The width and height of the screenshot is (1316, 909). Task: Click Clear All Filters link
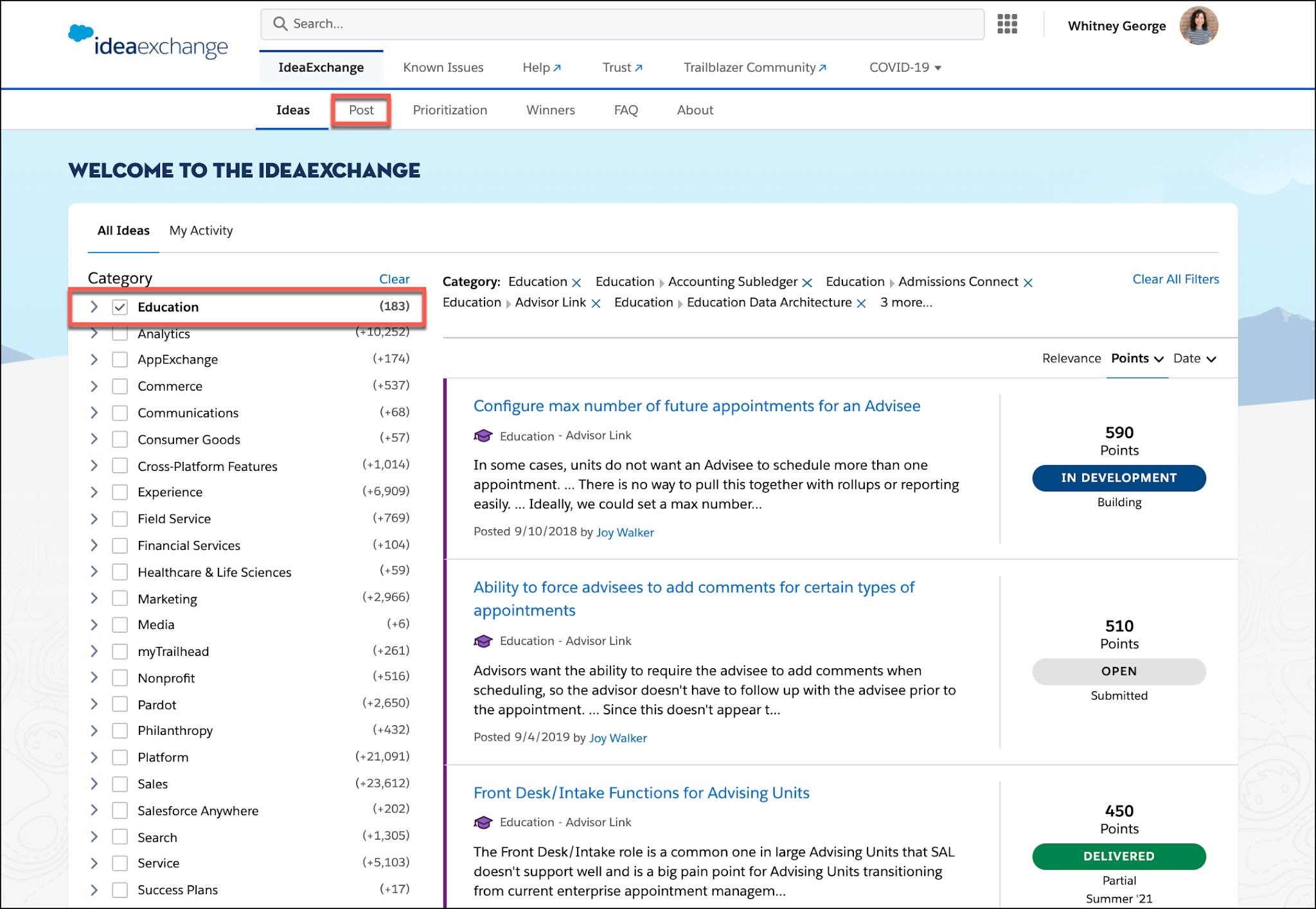coord(1175,279)
